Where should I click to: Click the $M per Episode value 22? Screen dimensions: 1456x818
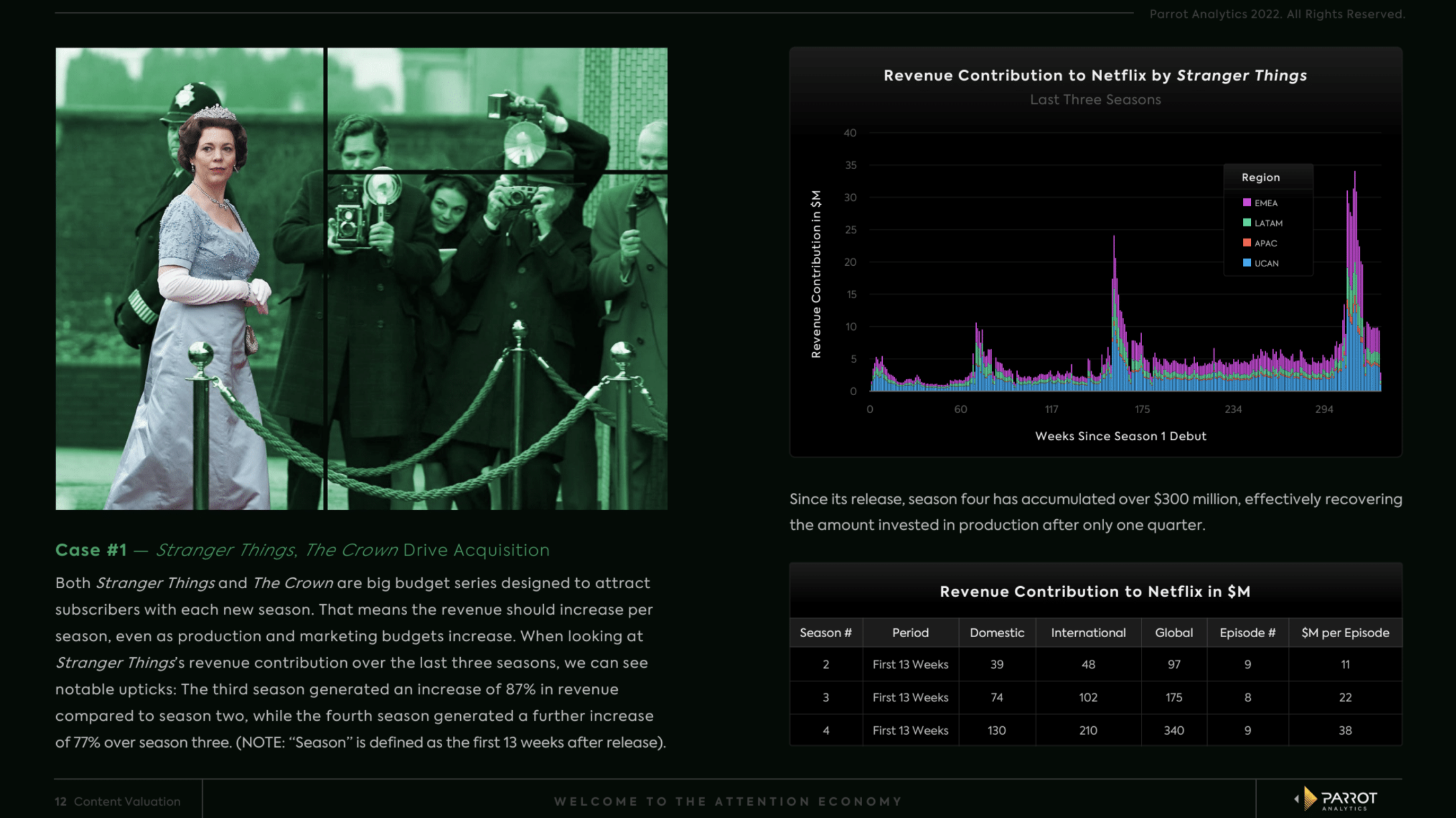(1345, 698)
